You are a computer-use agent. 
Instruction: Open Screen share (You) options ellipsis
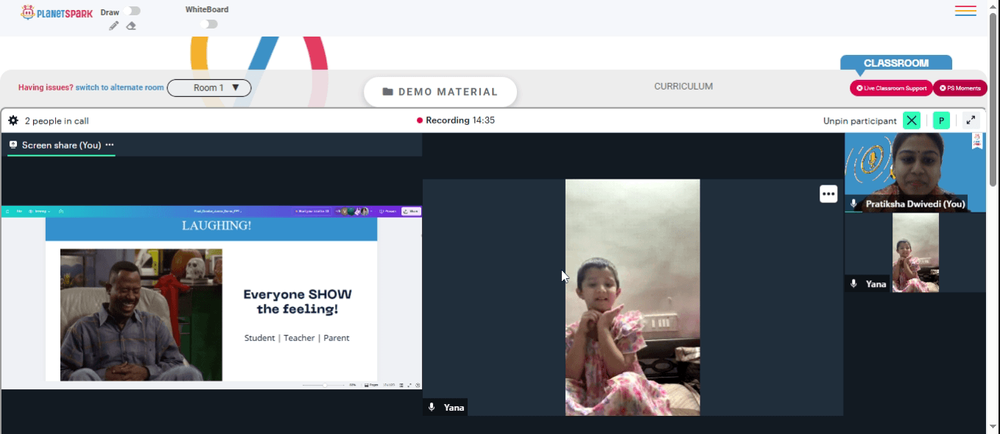pyautogui.click(x=110, y=145)
